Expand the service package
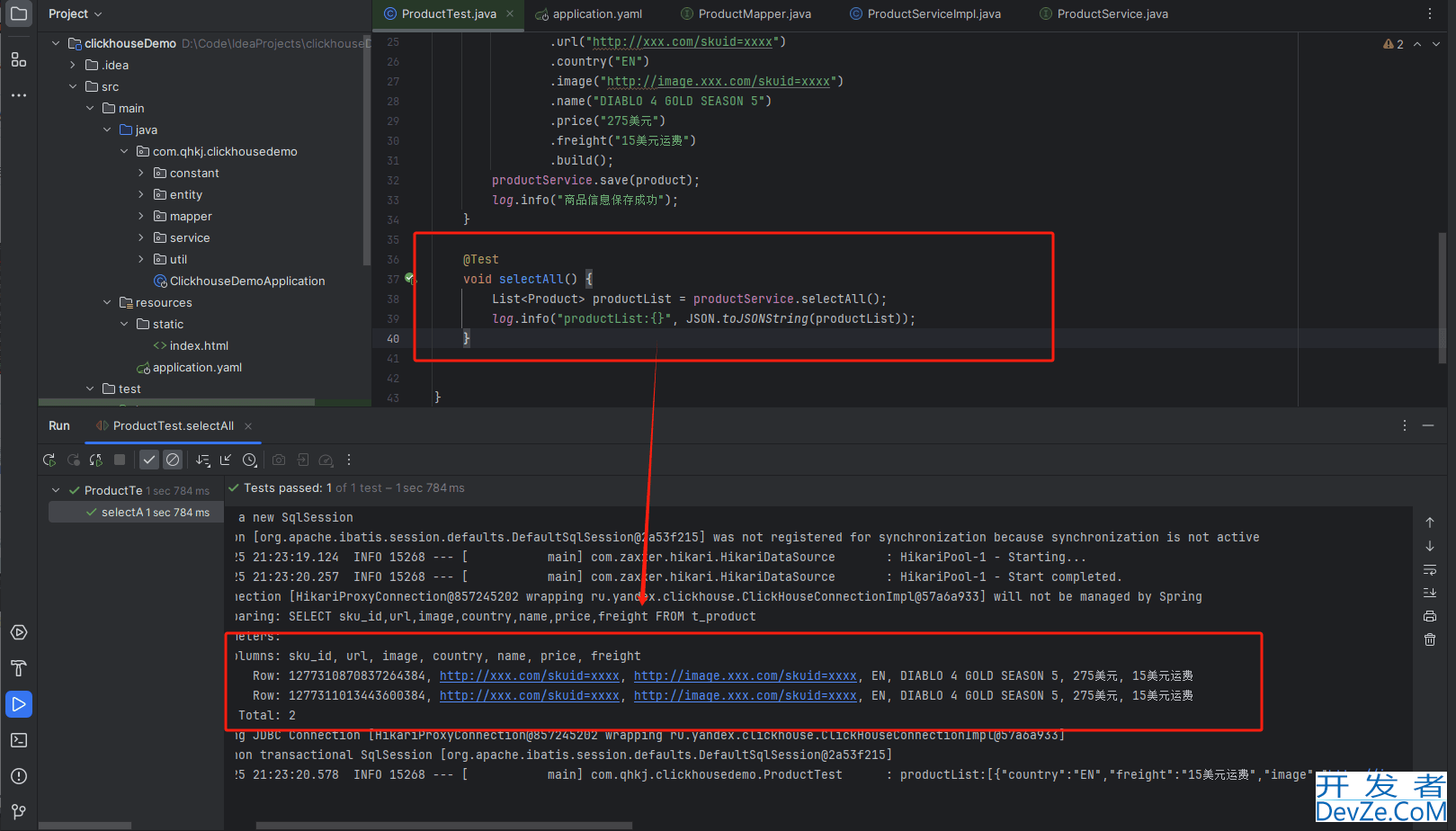 tap(141, 237)
